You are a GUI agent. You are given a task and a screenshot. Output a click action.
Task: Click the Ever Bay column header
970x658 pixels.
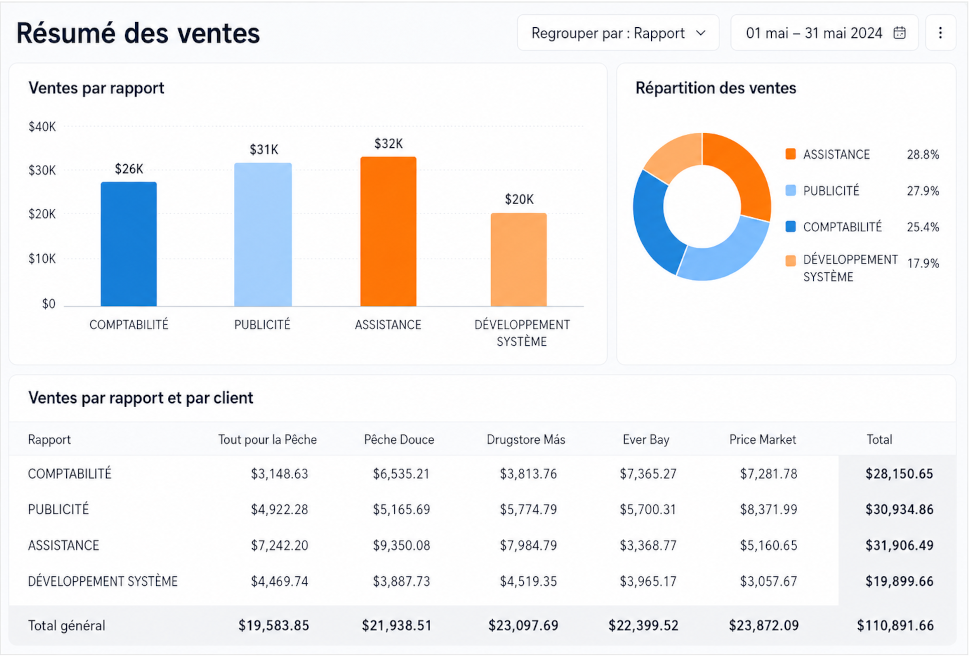(646, 440)
